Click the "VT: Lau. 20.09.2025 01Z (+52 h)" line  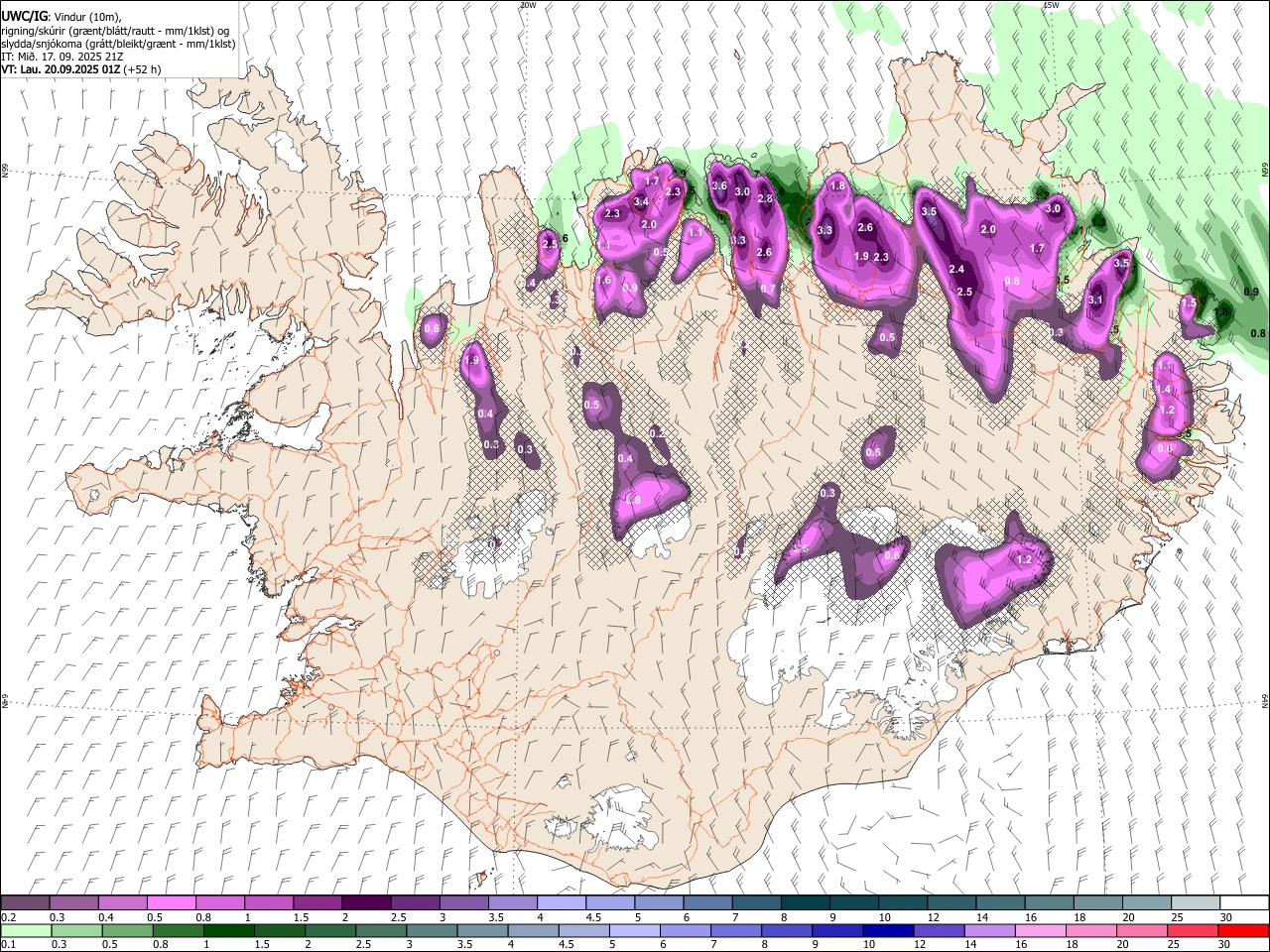coord(81,69)
